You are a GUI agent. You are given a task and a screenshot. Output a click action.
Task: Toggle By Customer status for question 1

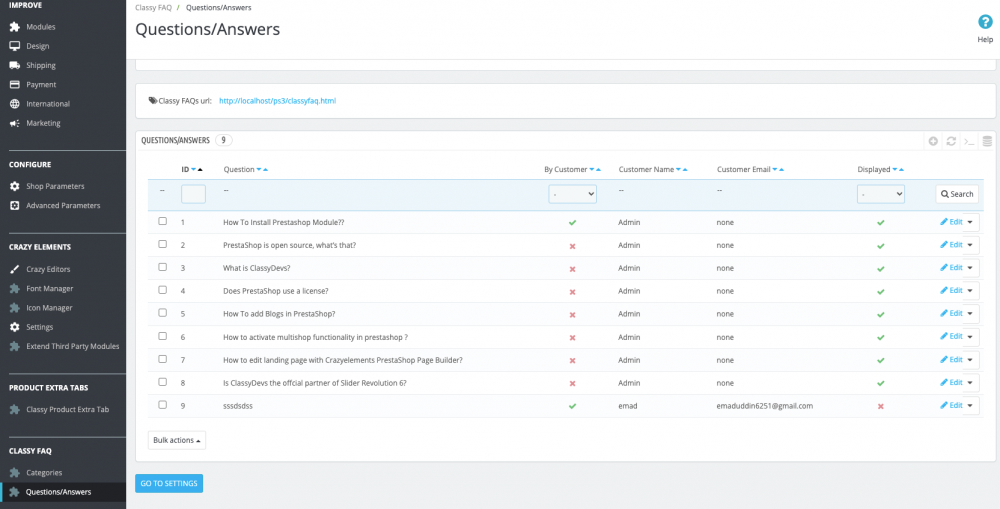click(x=572, y=223)
